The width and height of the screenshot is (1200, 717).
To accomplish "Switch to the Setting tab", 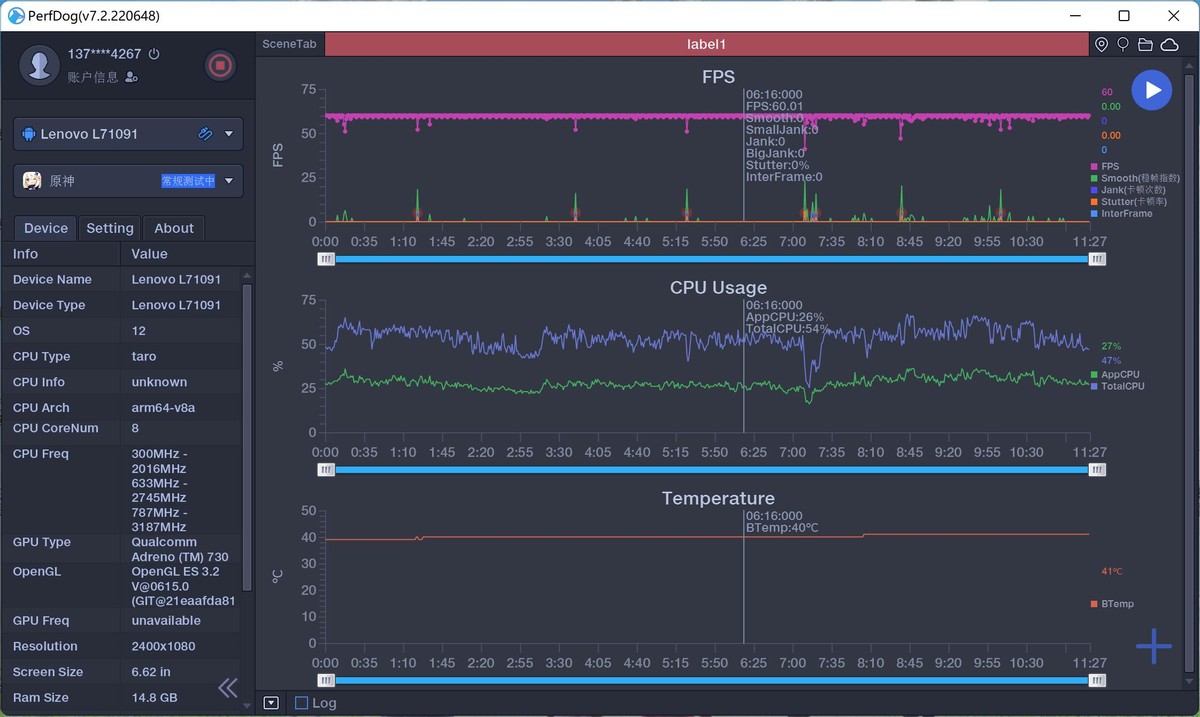I will tap(110, 228).
